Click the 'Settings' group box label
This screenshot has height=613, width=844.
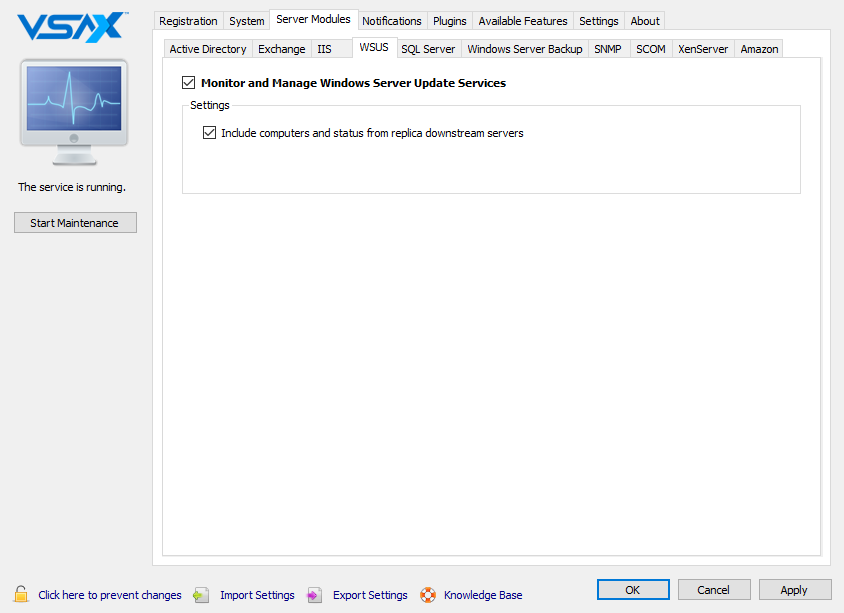tap(210, 105)
